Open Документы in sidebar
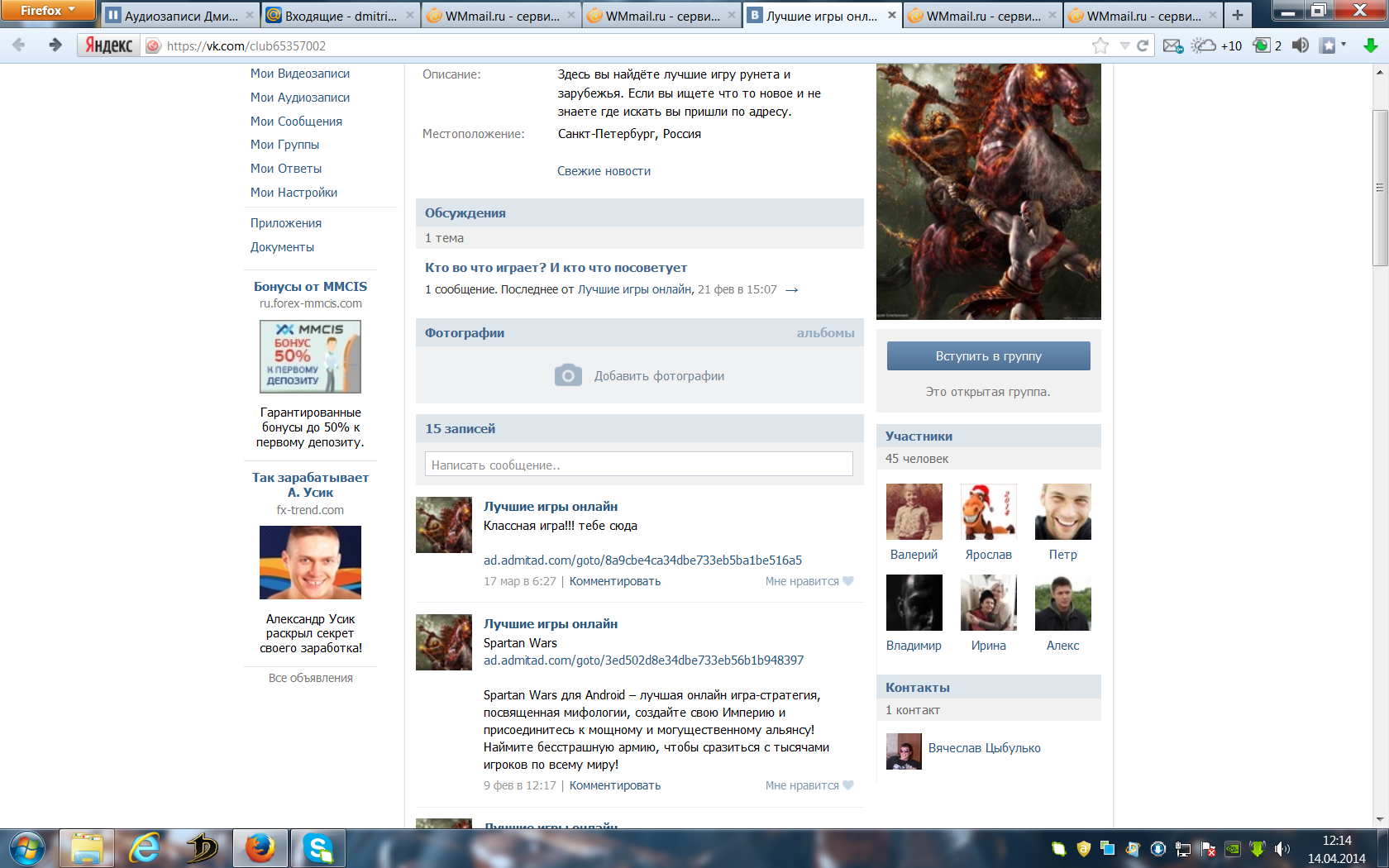This screenshot has width=1389, height=868. (x=282, y=247)
